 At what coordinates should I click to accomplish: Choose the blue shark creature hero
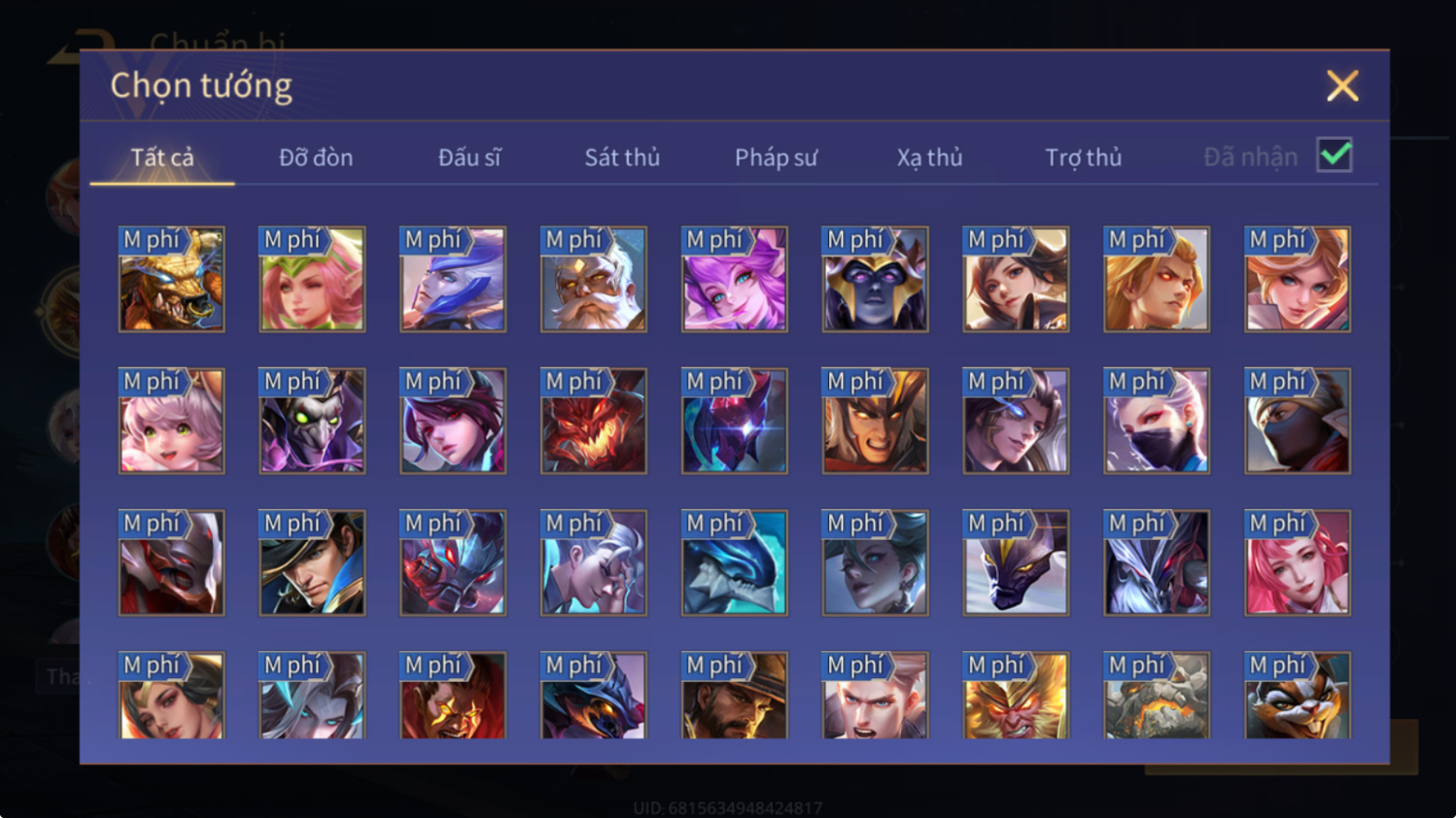pyautogui.click(x=734, y=562)
